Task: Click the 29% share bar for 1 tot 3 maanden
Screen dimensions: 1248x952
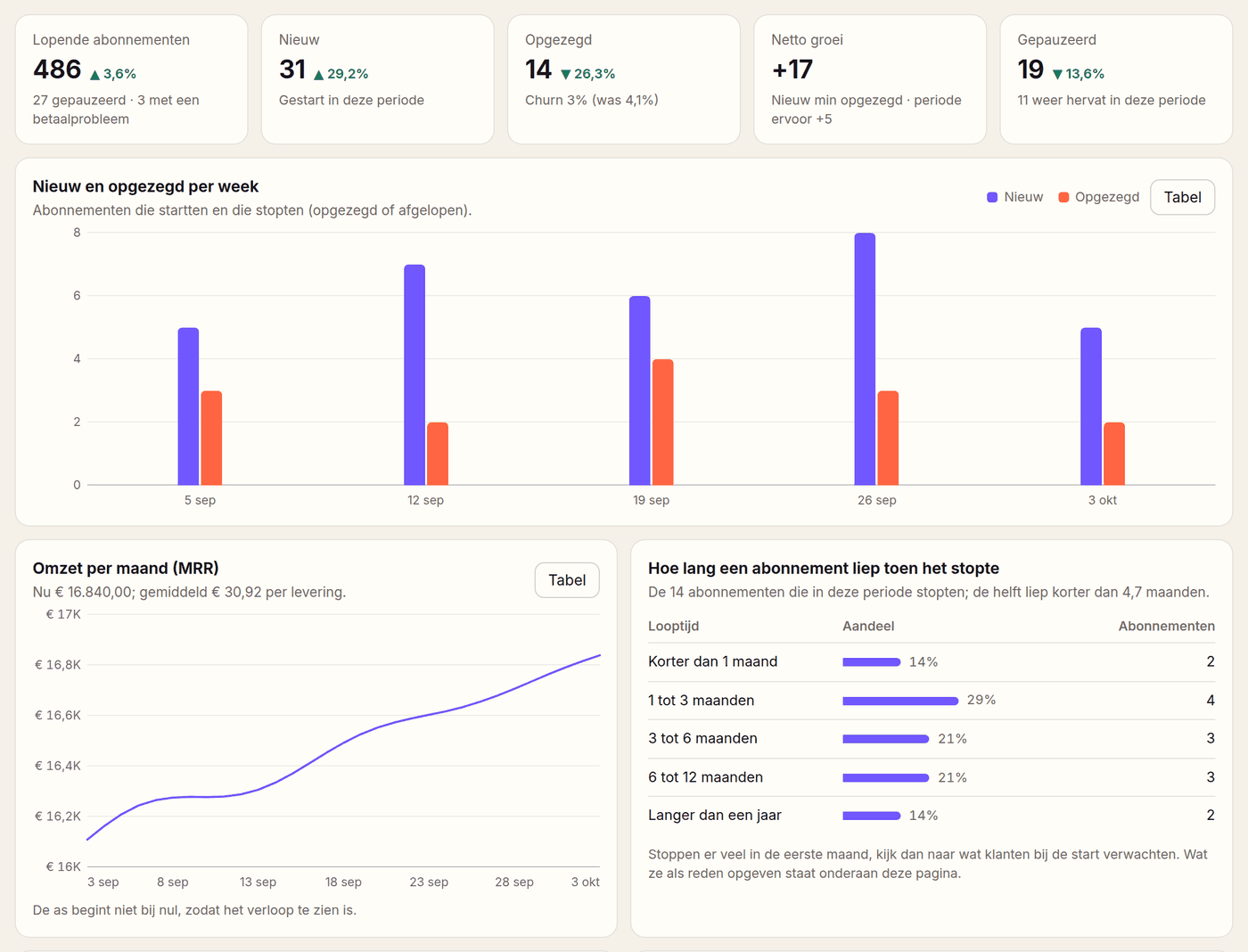Action: tap(900, 701)
